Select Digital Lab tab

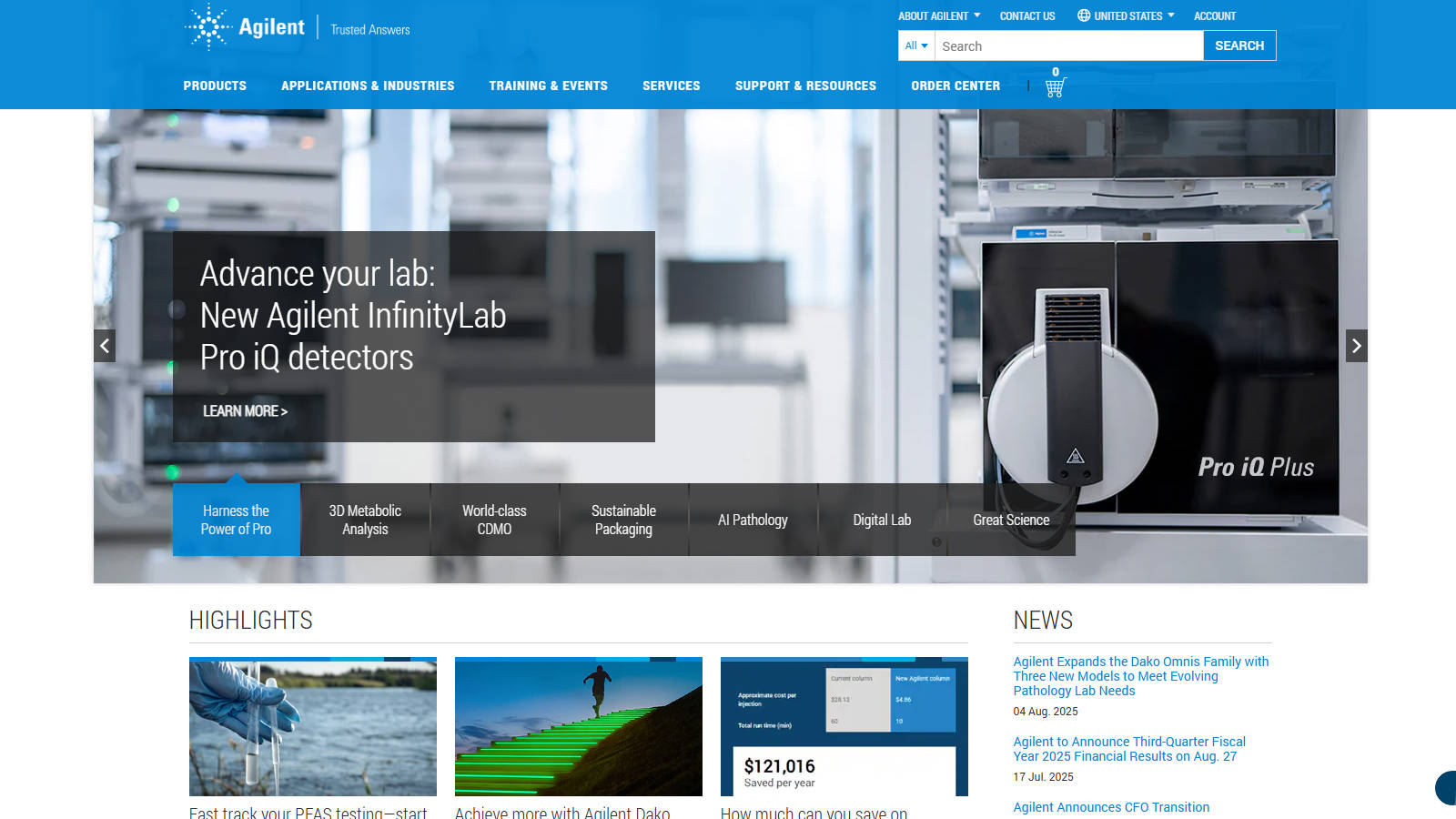click(x=882, y=520)
